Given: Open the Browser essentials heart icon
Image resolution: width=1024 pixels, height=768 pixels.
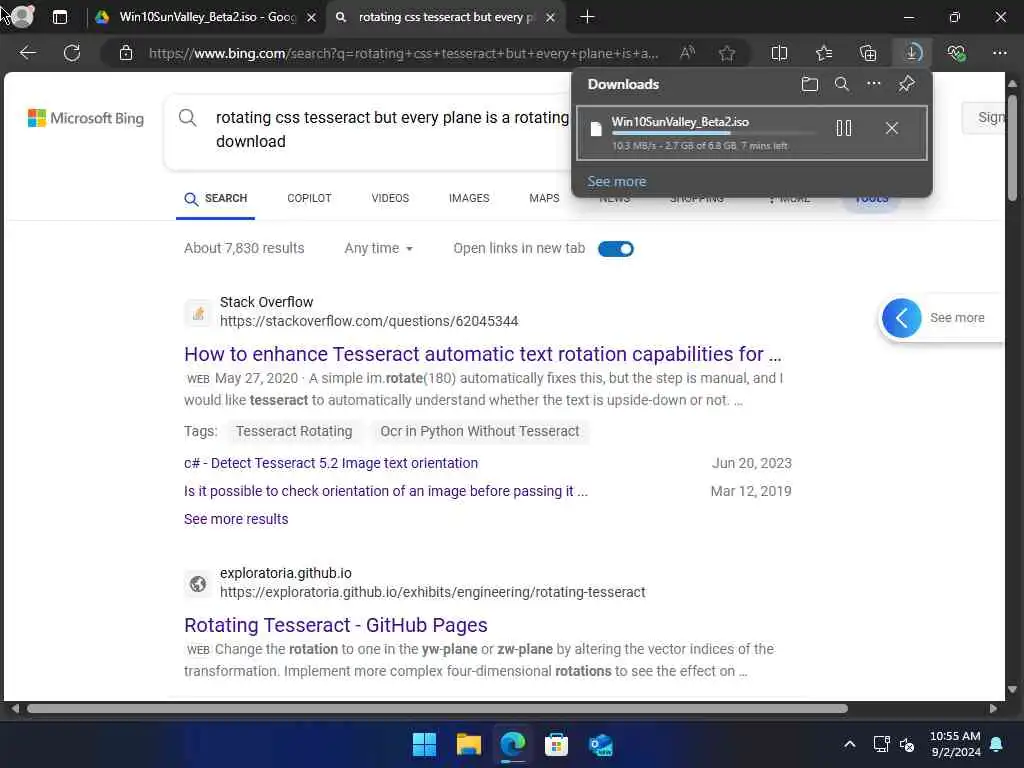Looking at the screenshot, I should (x=956, y=53).
